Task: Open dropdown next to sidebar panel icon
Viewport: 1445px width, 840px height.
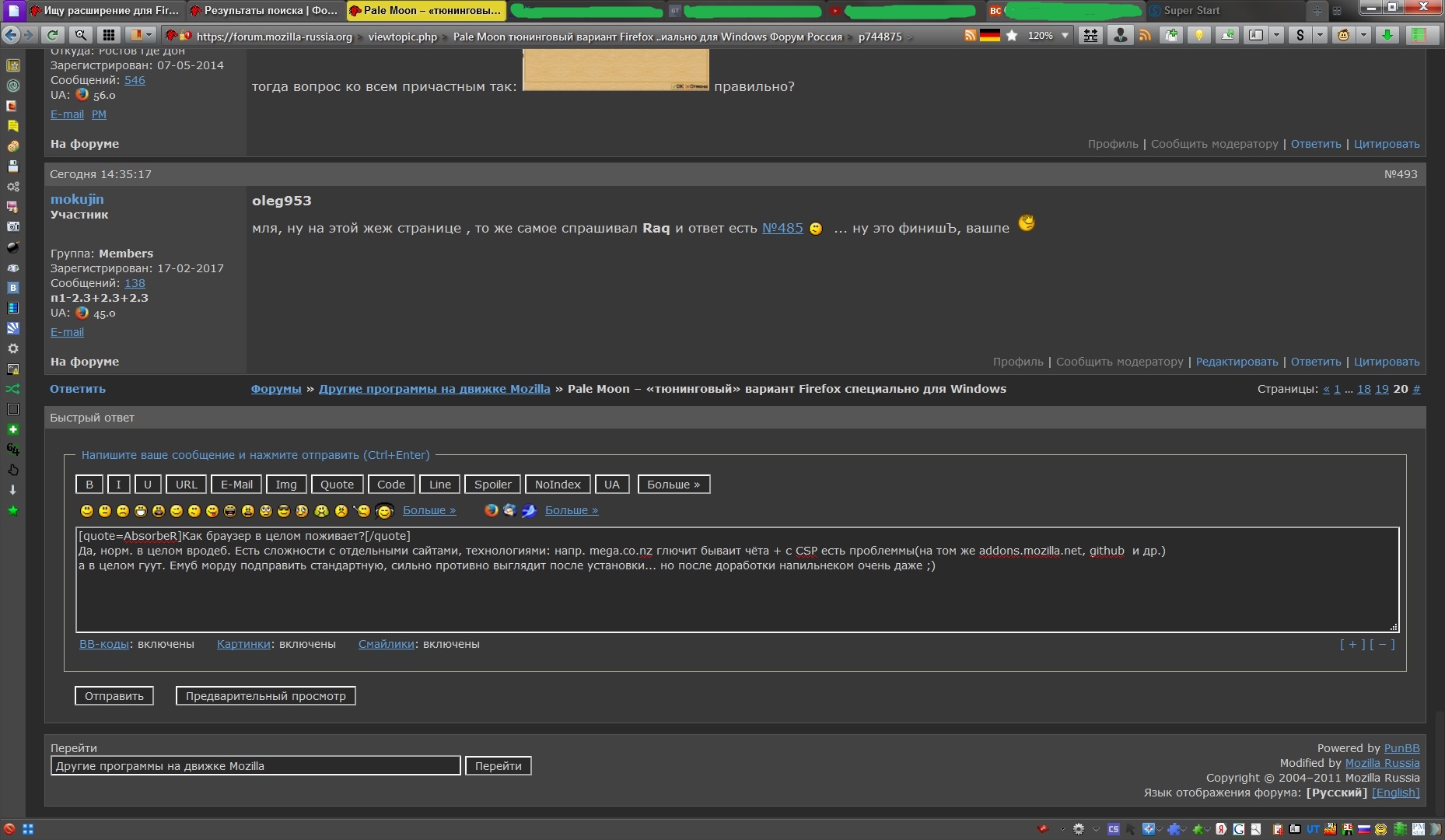Action: point(1276,35)
